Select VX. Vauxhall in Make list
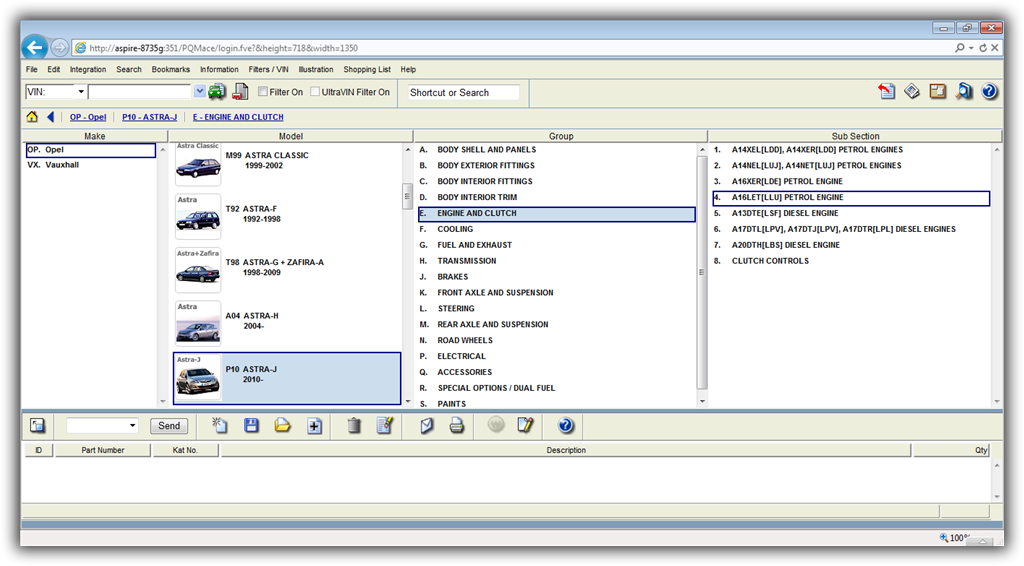 click(90, 165)
